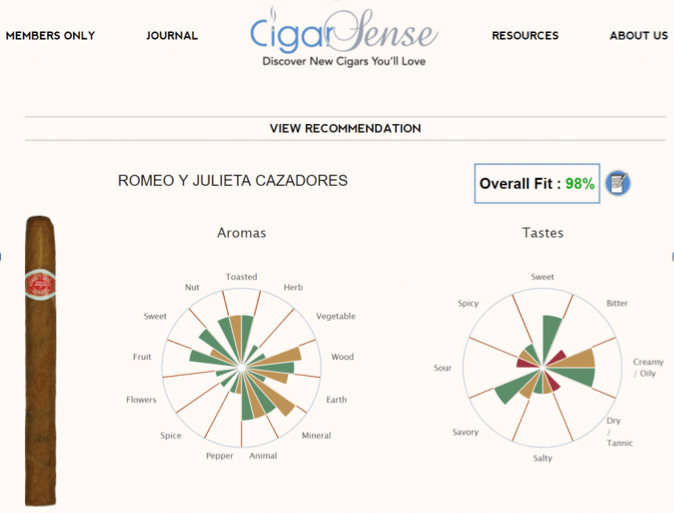
Task: Click the Sweet label on Aromas chart
Action: (x=155, y=316)
